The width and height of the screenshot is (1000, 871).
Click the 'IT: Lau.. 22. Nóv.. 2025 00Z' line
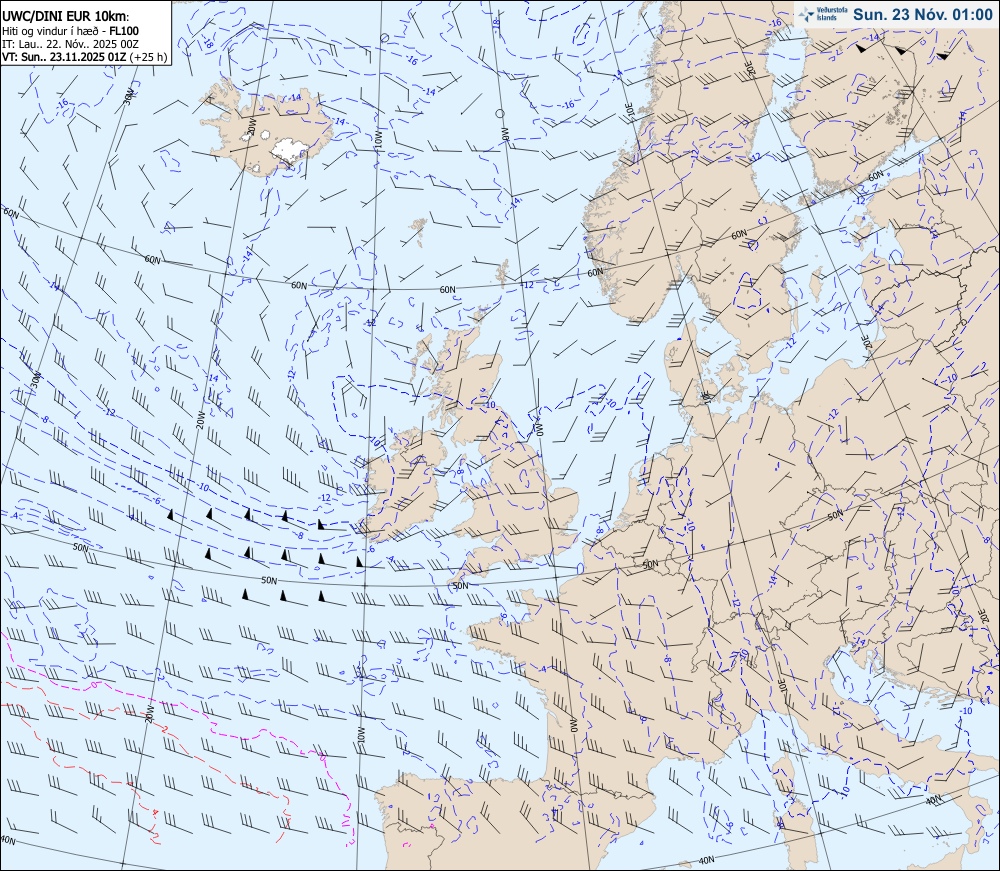coord(70,44)
